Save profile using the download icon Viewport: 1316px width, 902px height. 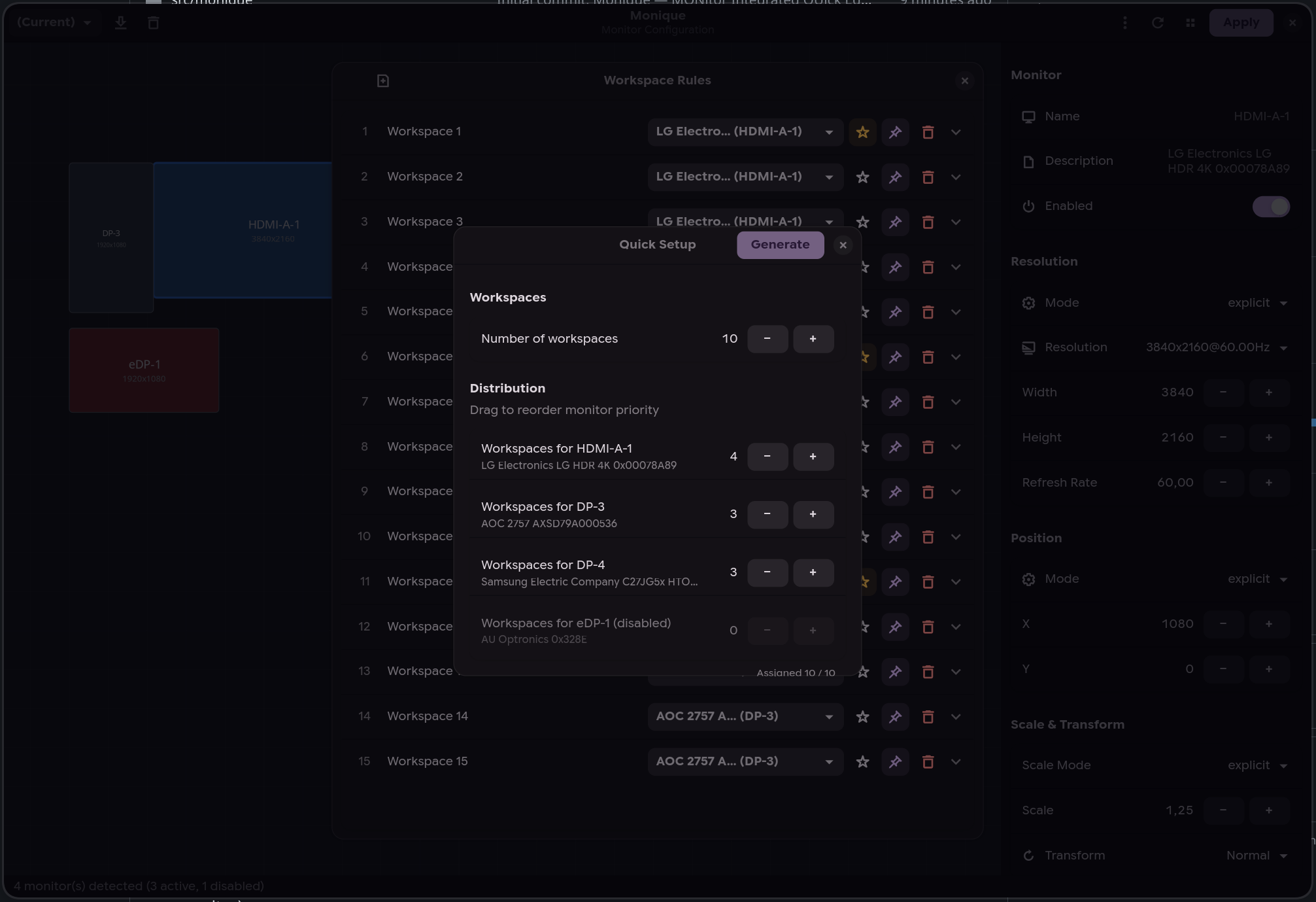click(120, 22)
